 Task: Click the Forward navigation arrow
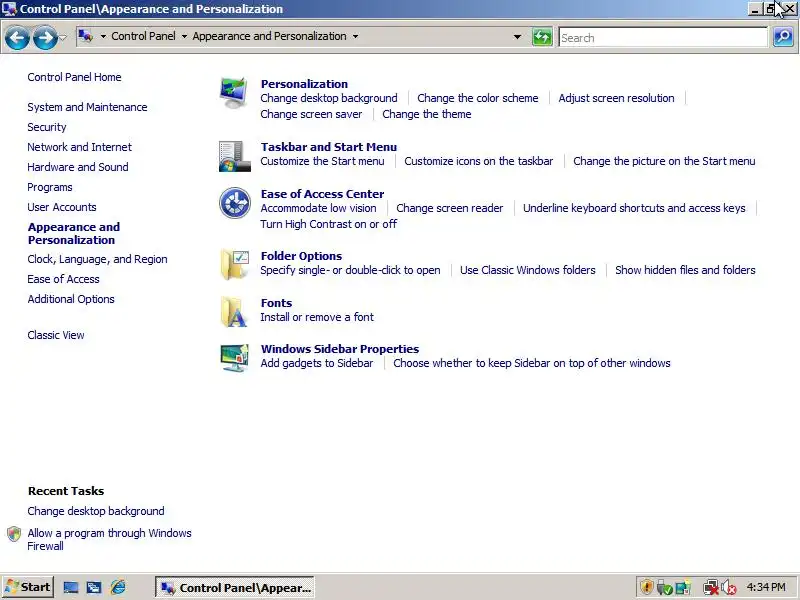(45, 37)
